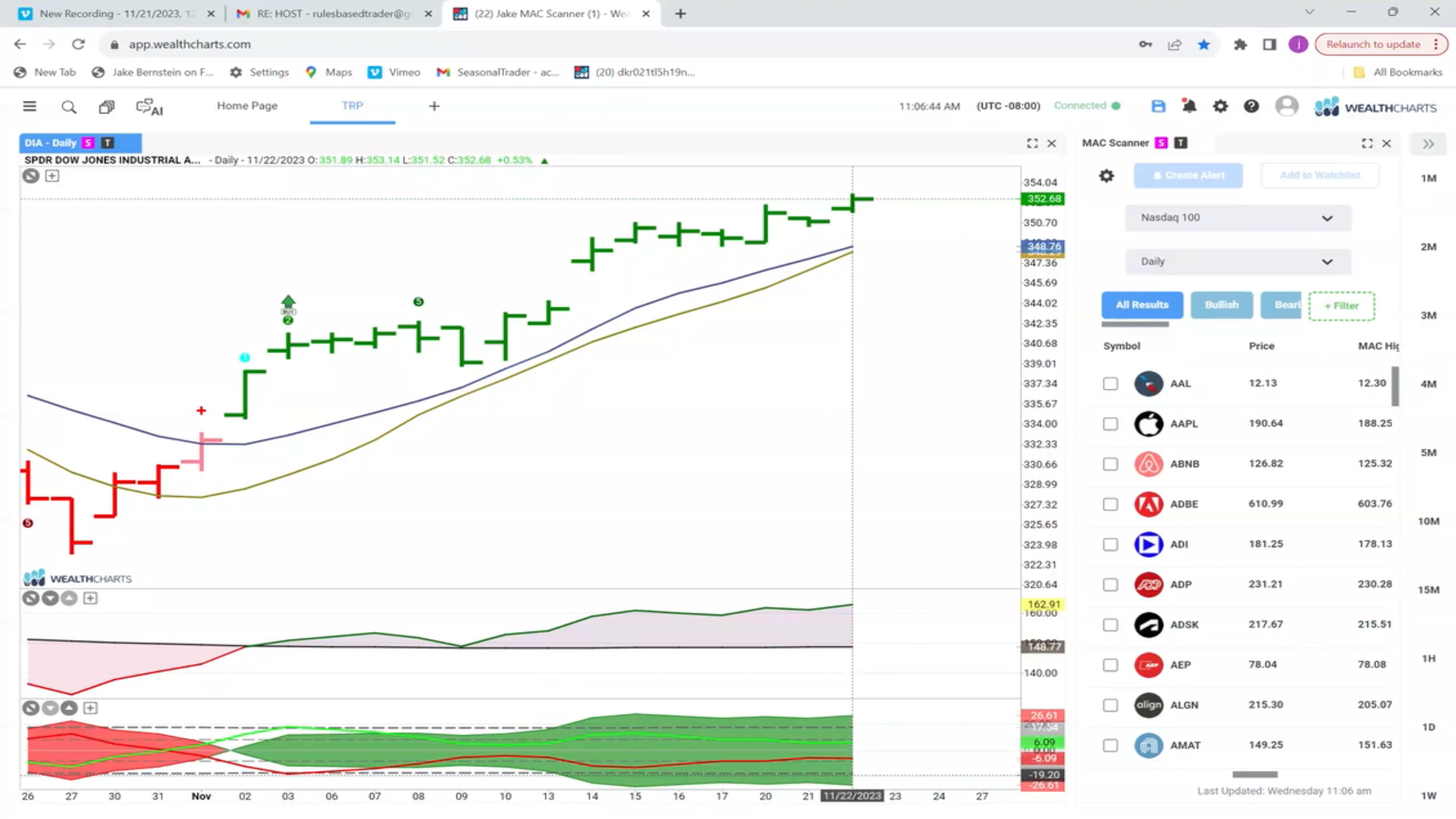This screenshot has height=819, width=1456.
Task: Hide indicators on the main price chart
Action: coord(30,176)
